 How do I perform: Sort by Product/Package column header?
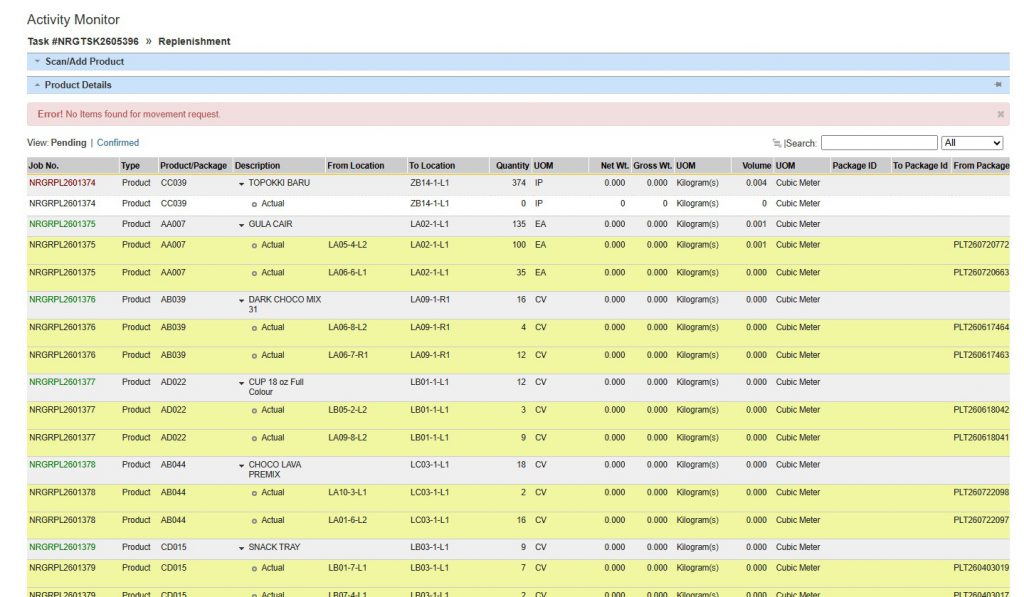pos(193,166)
